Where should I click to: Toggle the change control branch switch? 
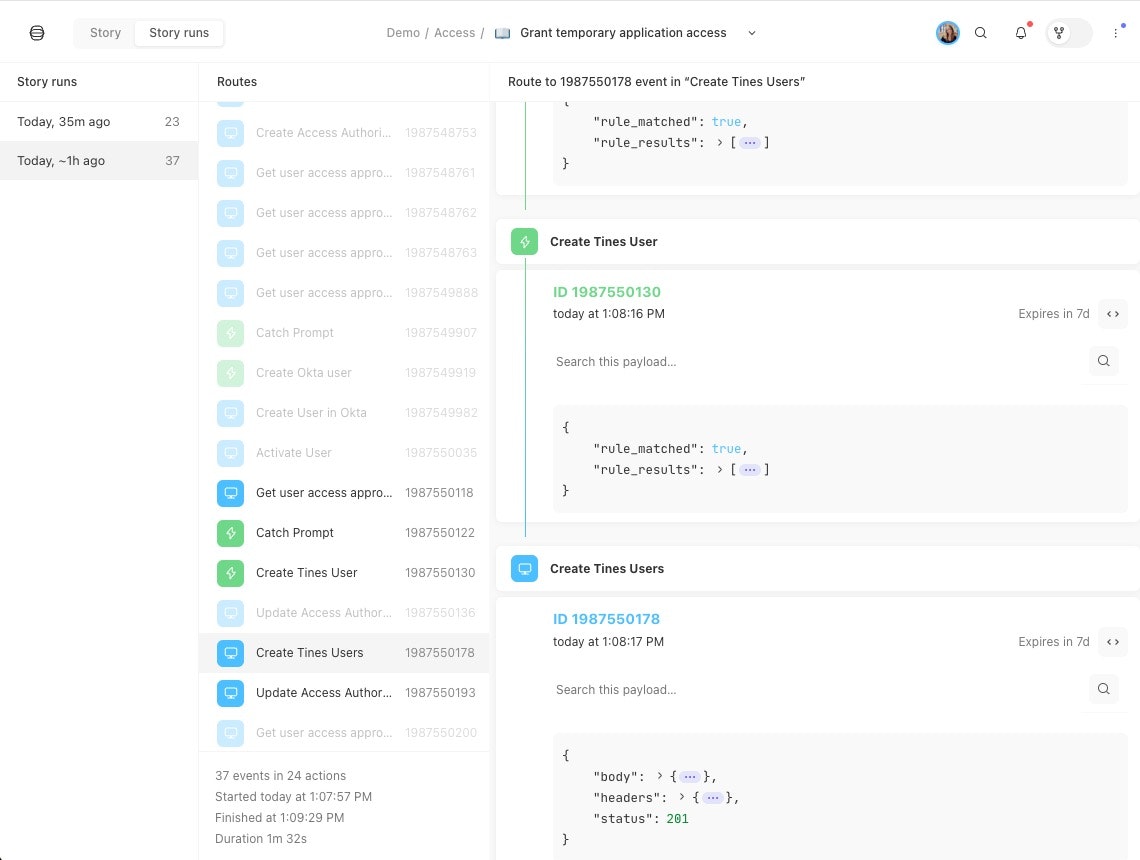(1068, 33)
